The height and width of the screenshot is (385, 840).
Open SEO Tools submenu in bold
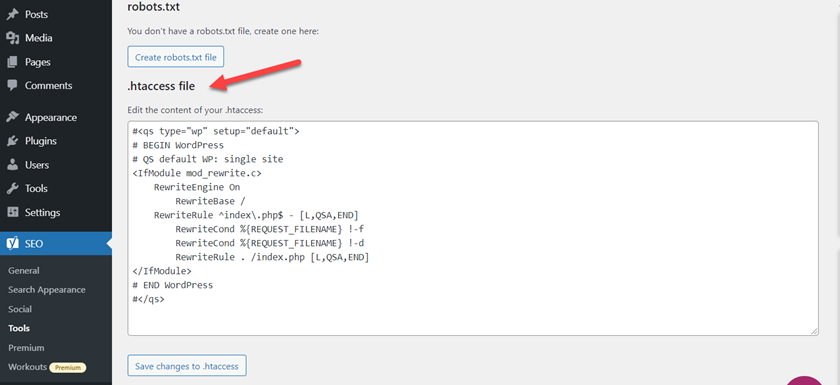19,328
